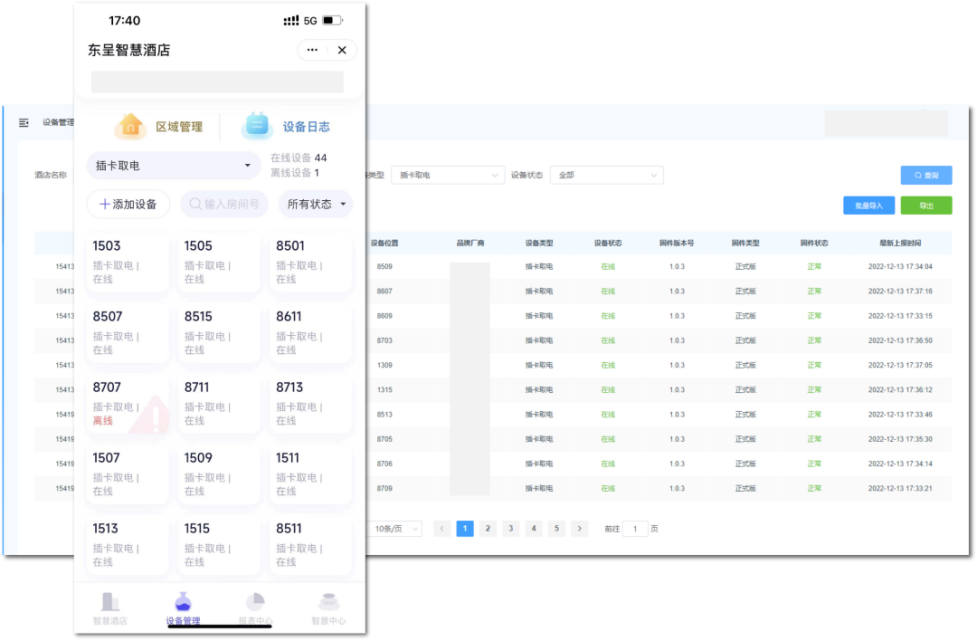
Task: Open the 所有状态 status filter dropdown
Action: (316, 204)
